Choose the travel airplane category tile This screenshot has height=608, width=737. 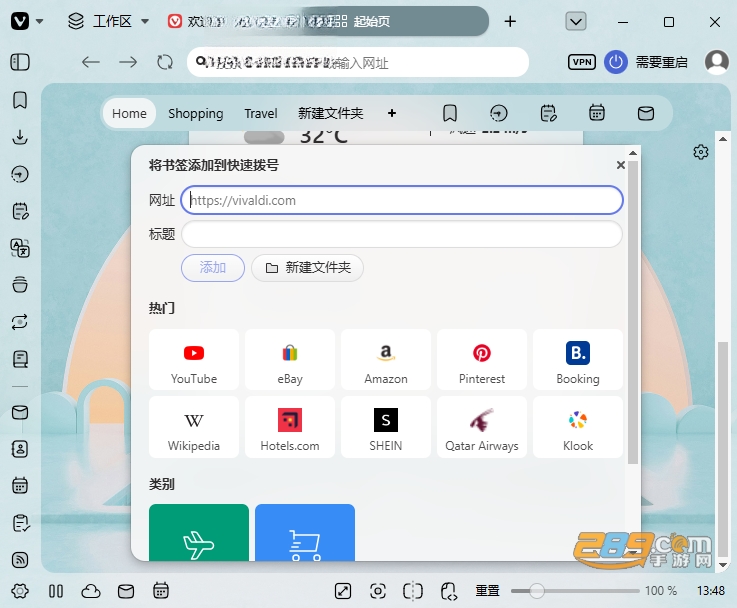(199, 532)
